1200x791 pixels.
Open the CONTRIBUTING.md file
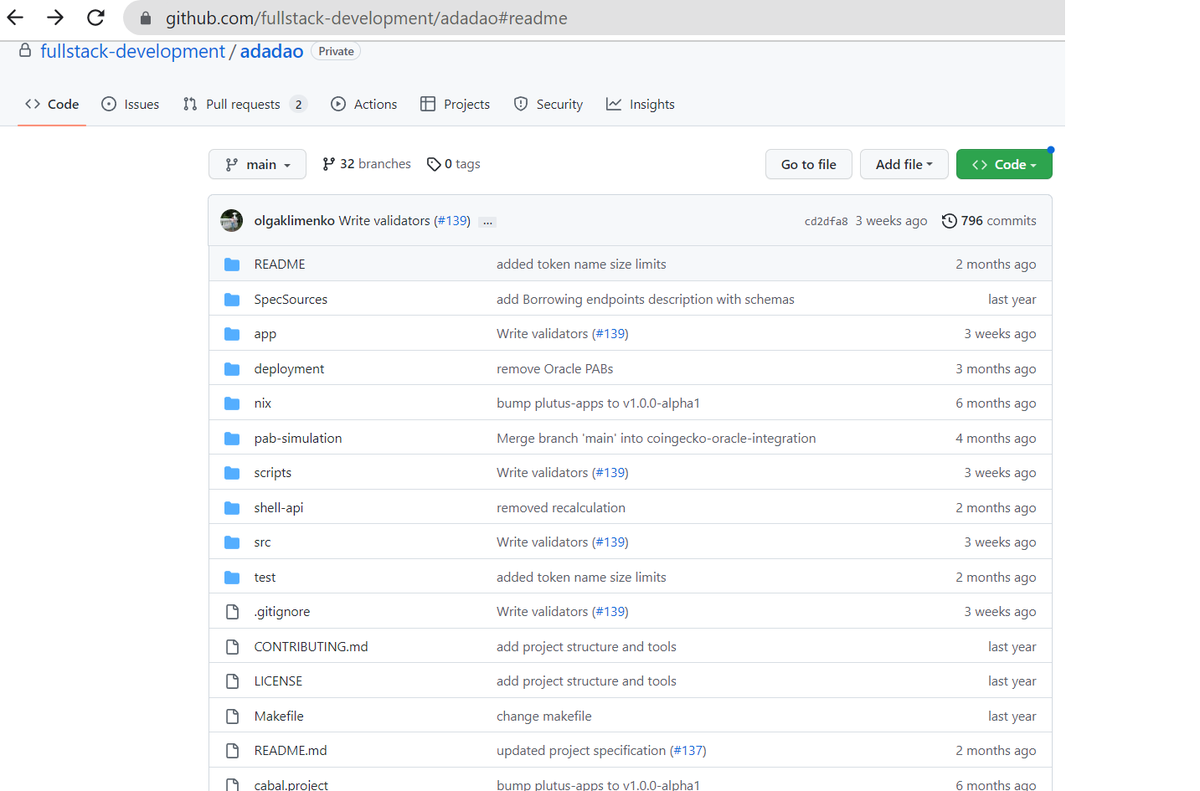pos(311,647)
